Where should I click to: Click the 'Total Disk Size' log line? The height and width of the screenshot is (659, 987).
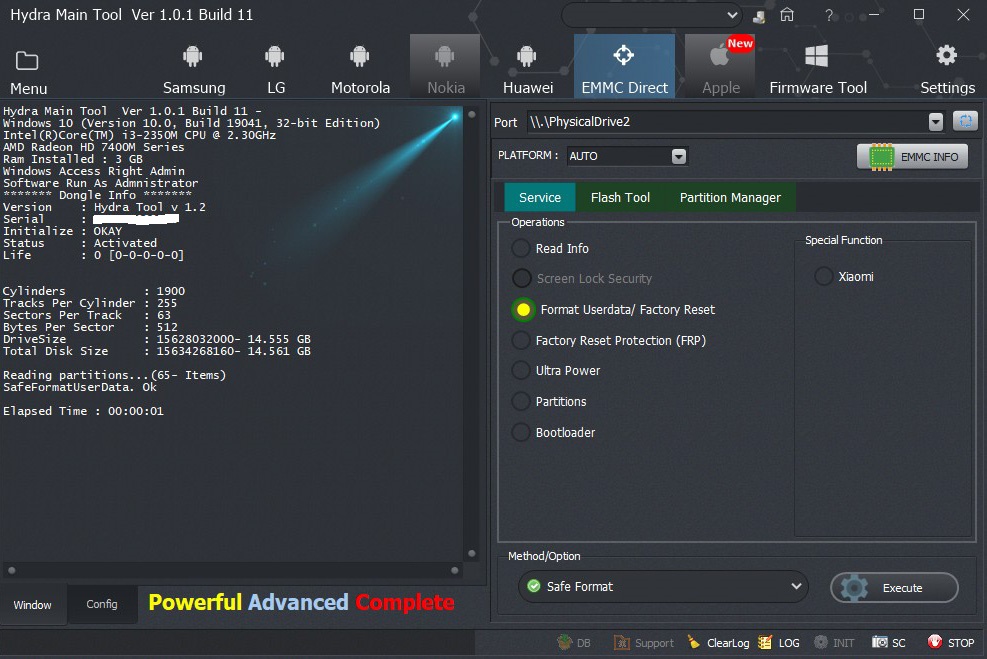pos(157,351)
